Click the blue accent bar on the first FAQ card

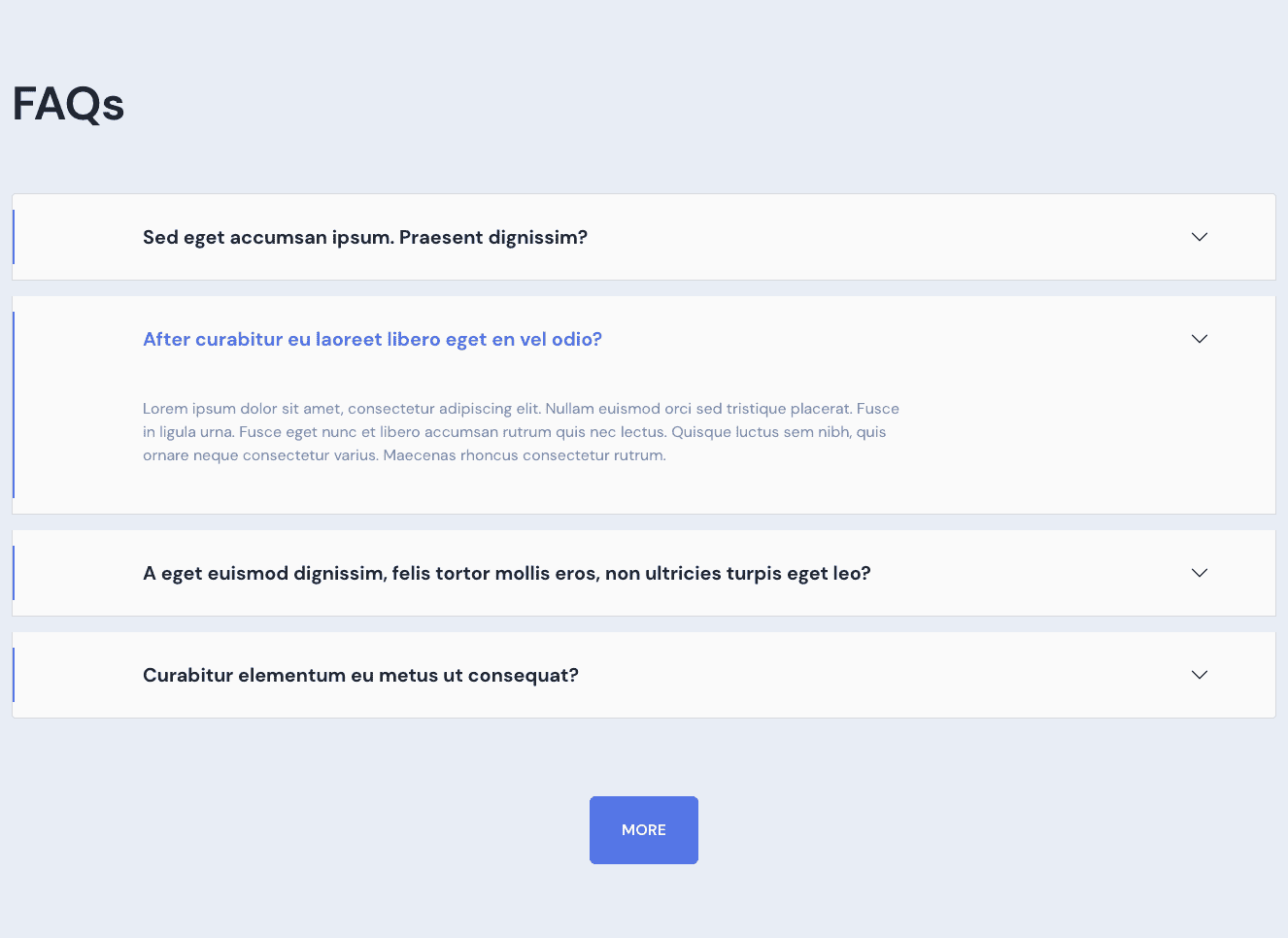pyautogui.click(x=13, y=237)
